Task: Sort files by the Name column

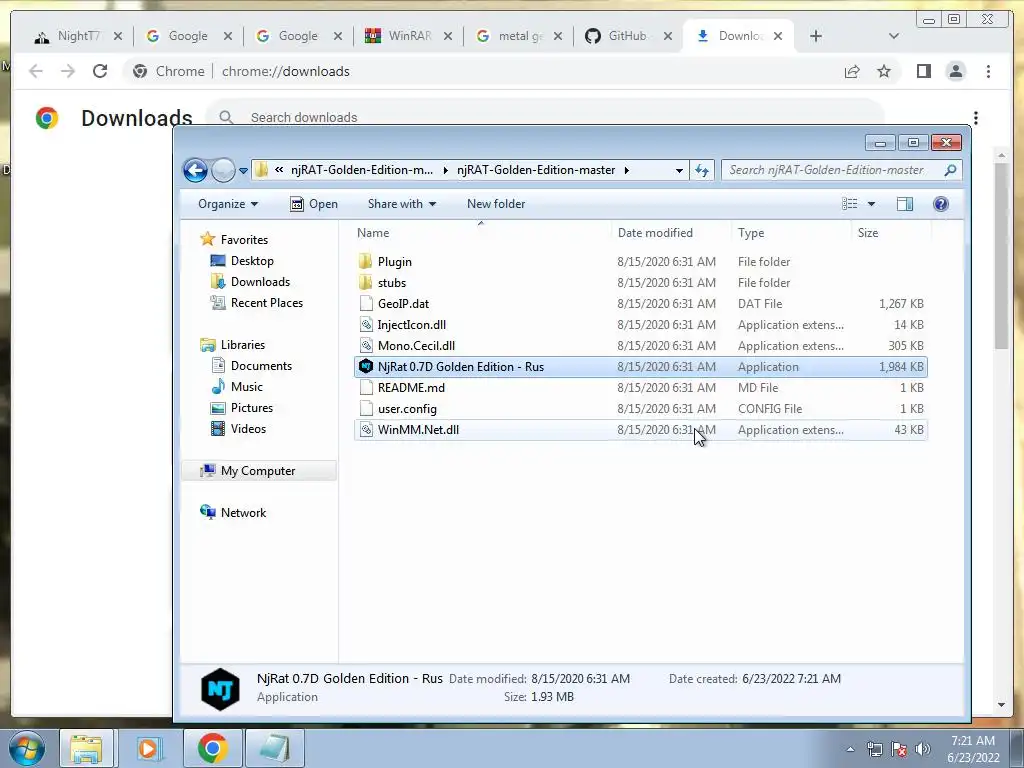Action: (482, 232)
